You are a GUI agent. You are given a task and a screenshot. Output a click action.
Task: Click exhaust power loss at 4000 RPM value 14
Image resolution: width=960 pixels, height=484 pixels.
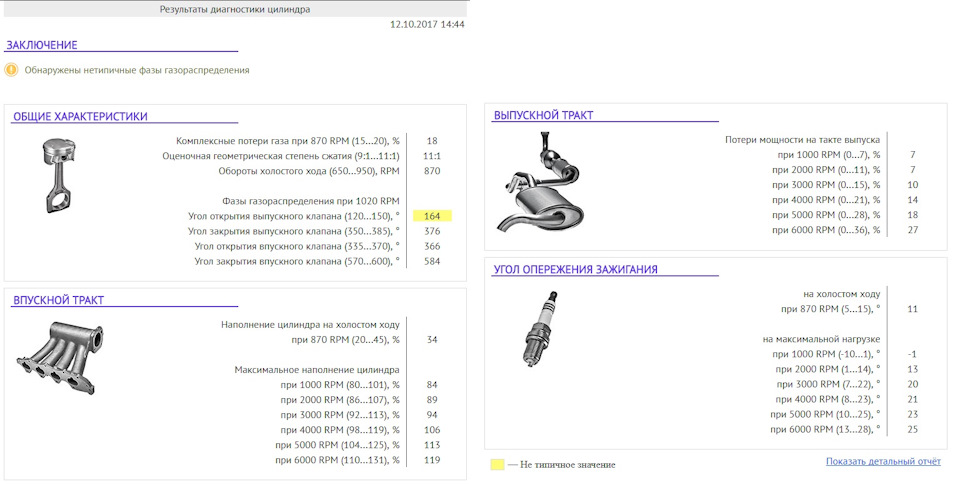click(x=912, y=200)
